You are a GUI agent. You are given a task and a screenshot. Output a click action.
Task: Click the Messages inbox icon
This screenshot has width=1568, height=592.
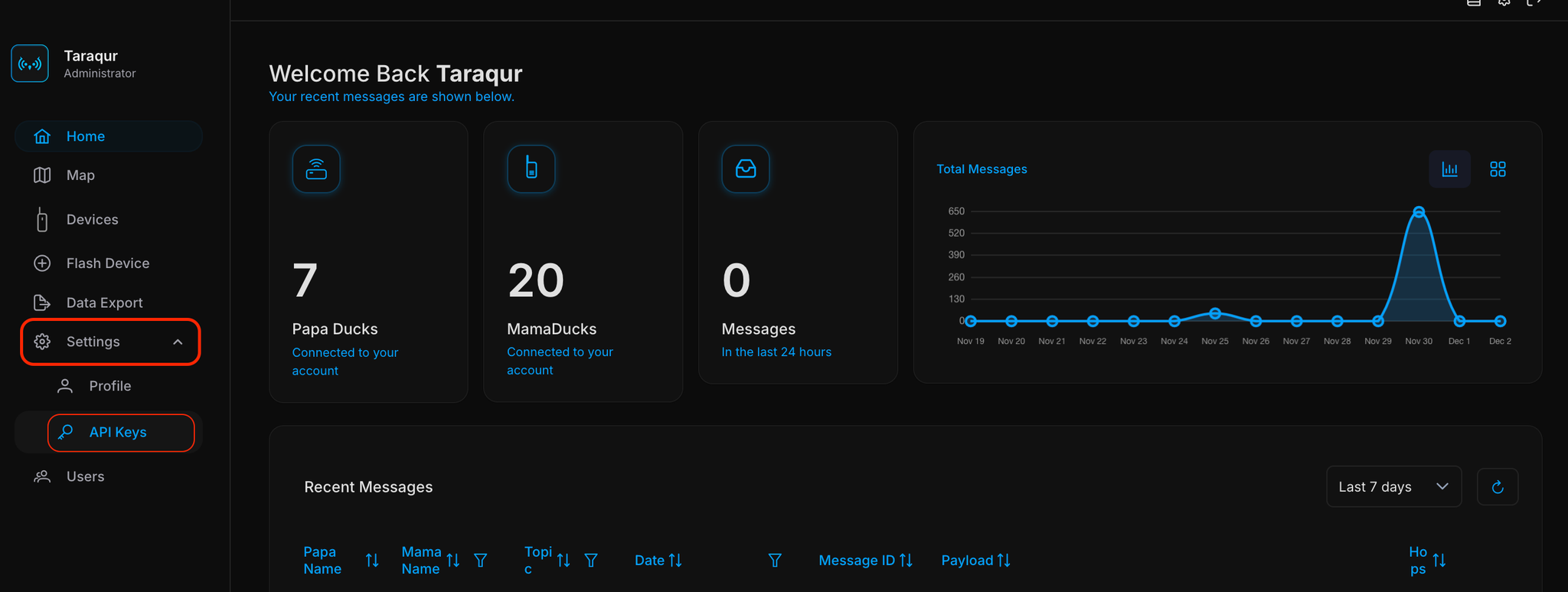(x=746, y=169)
